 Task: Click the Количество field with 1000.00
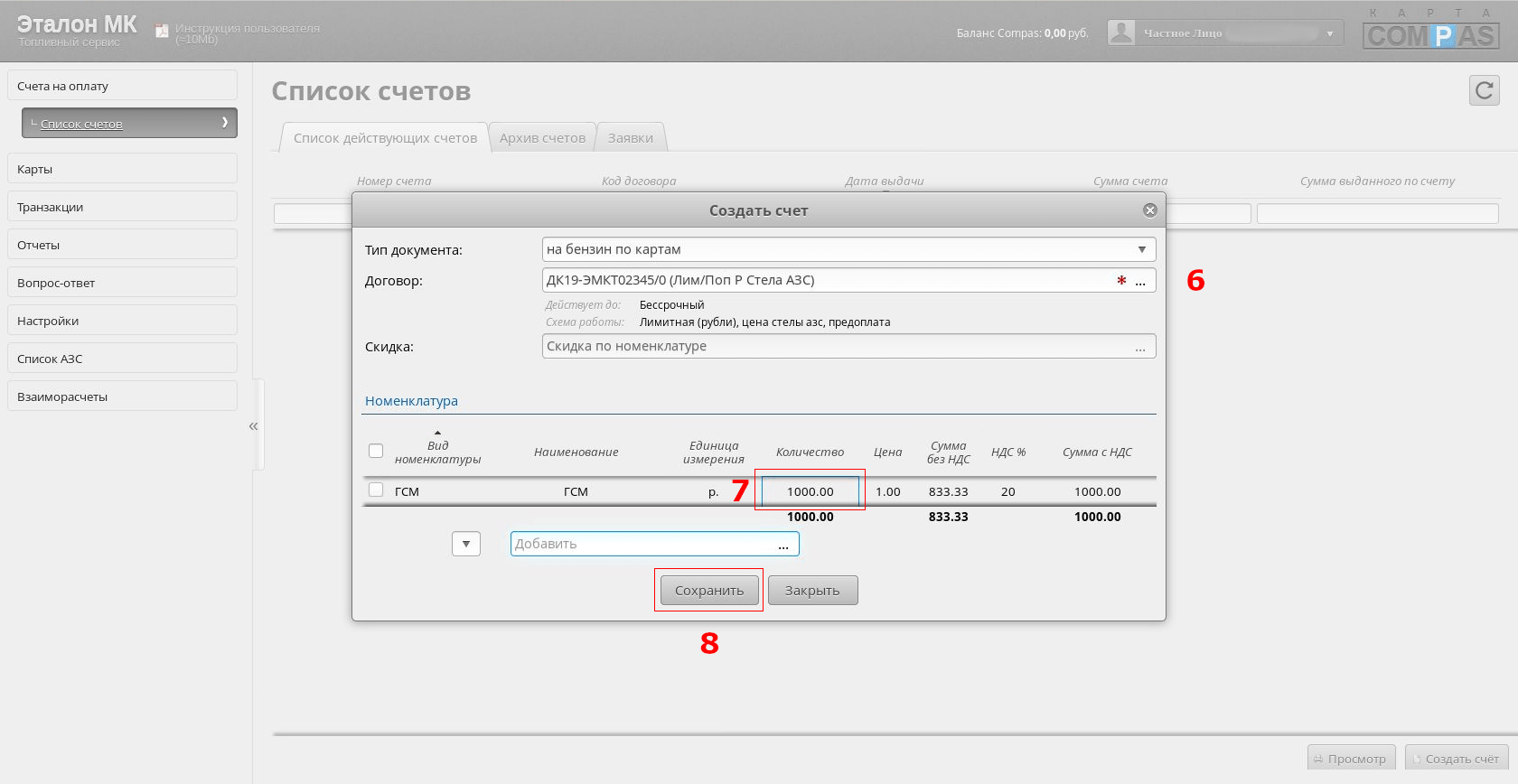[811, 491]
